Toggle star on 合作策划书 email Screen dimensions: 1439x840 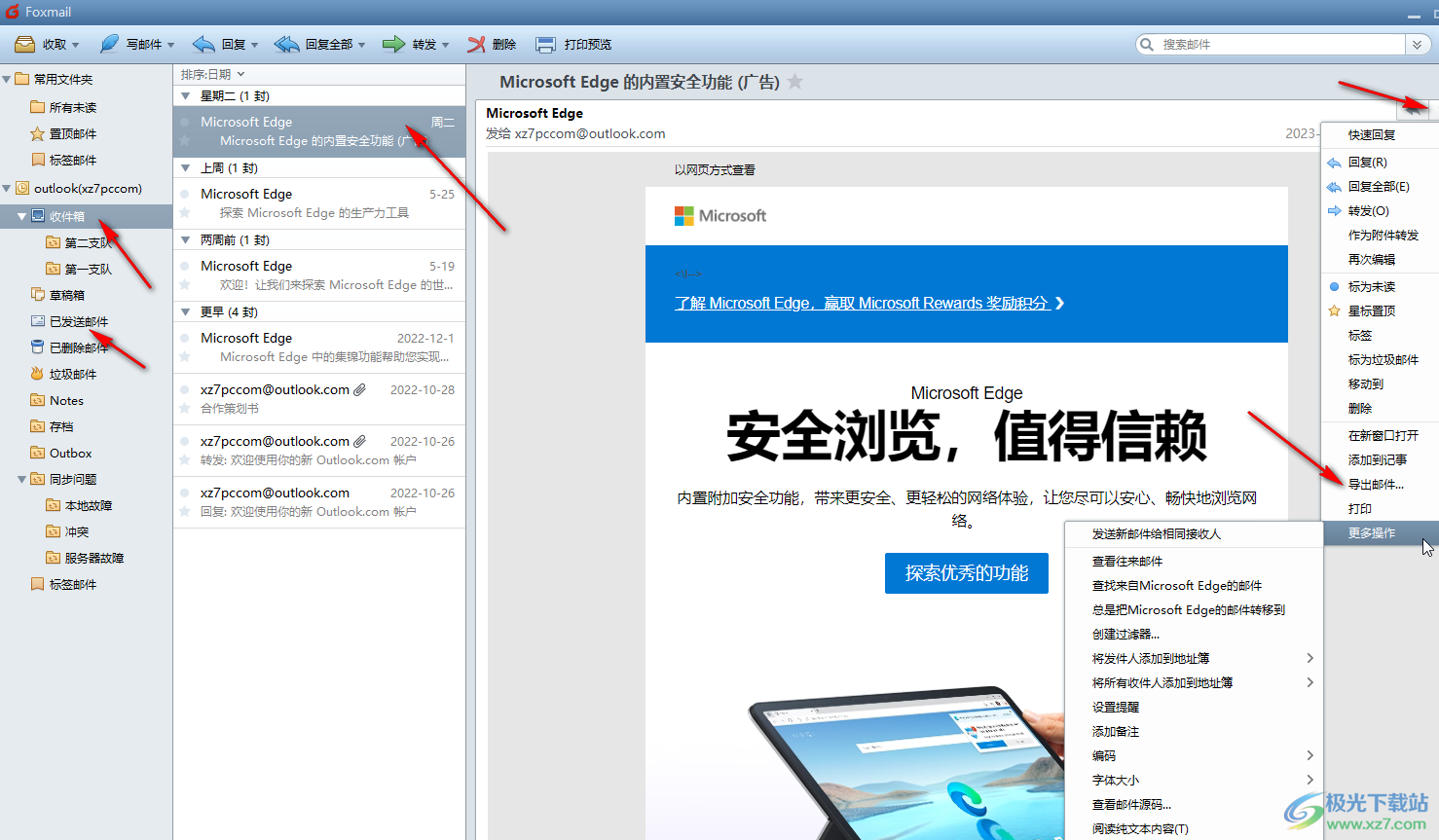(185, 408)
